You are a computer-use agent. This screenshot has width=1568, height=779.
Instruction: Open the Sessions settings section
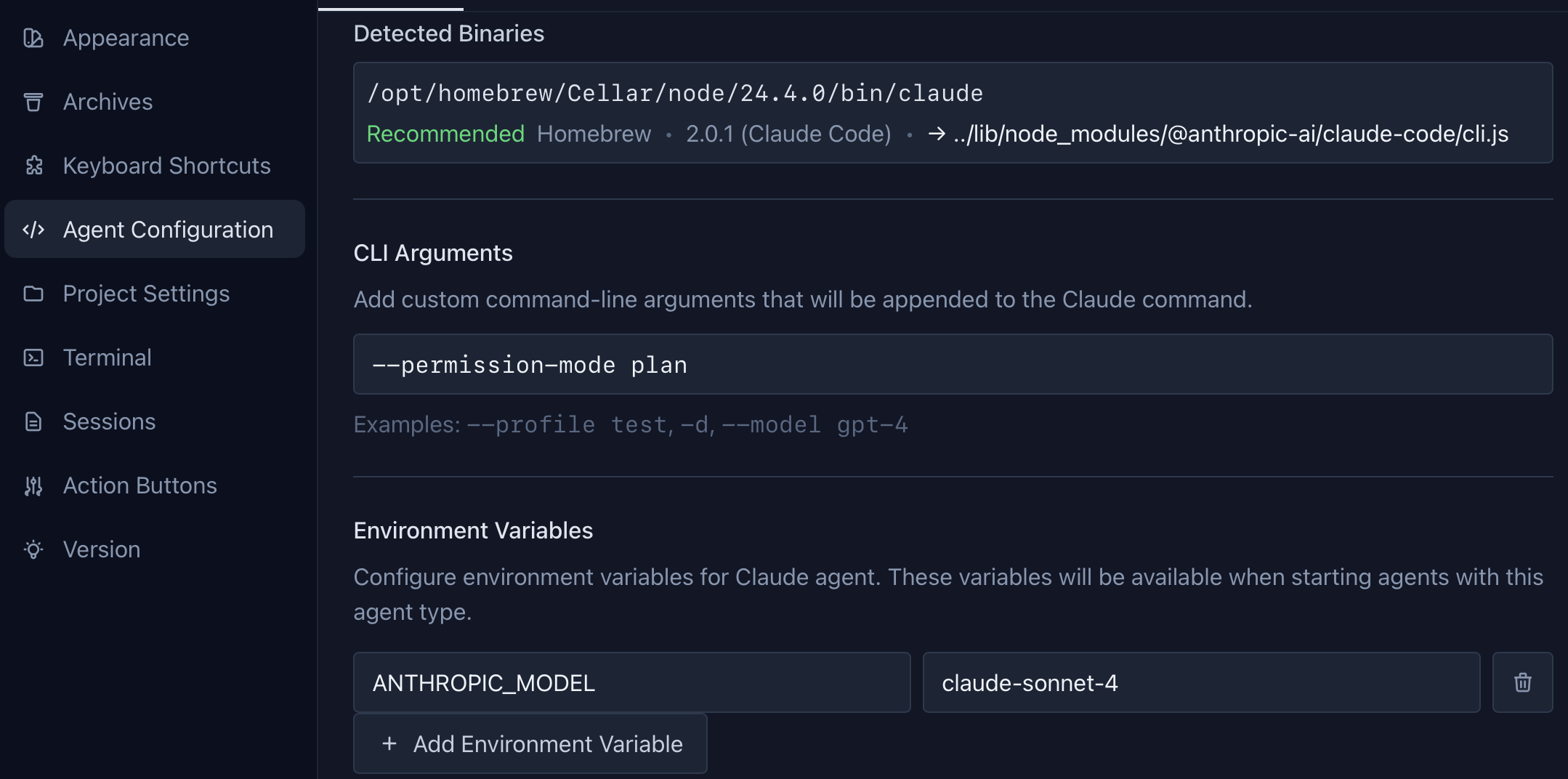click(109, 421)
